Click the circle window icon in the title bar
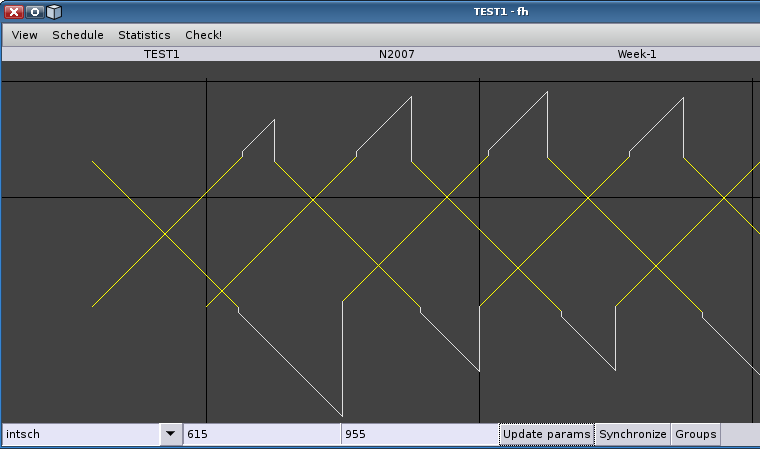Screen dimensions: 760x449 pos(34,11)
